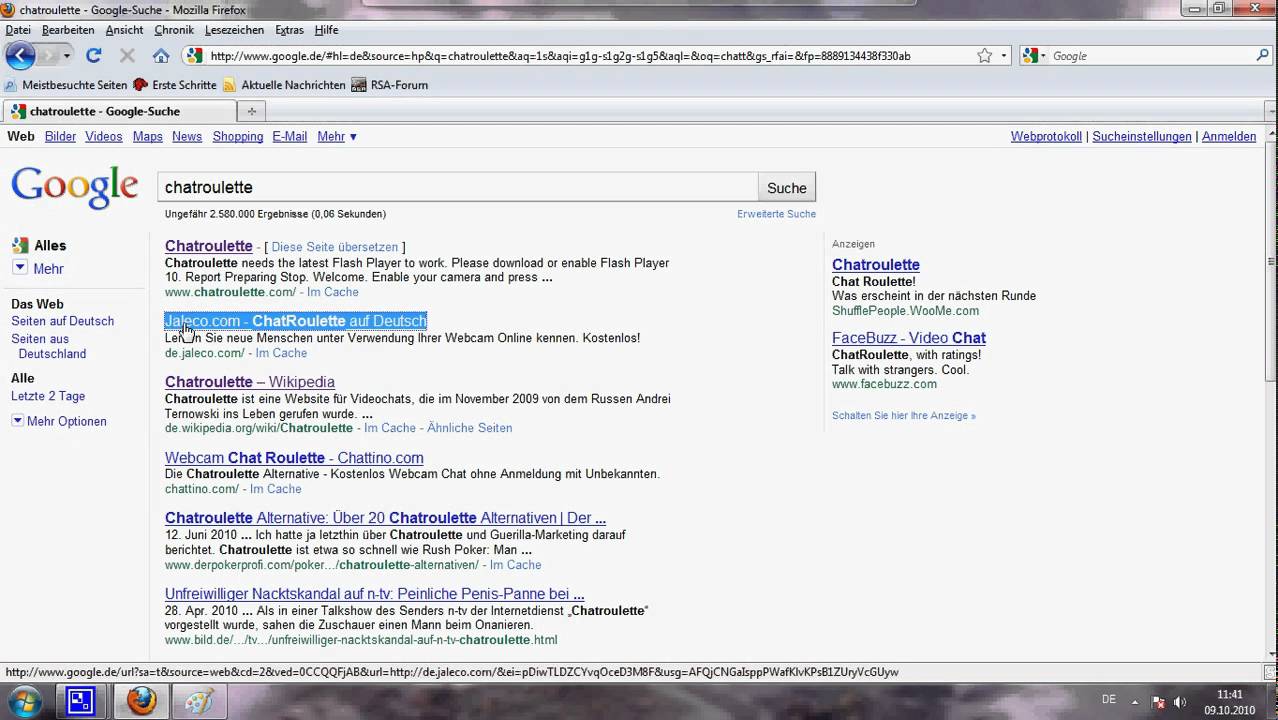The image size is (1278, 720).
Task: Click the Suche button
Action: point(787,187)
